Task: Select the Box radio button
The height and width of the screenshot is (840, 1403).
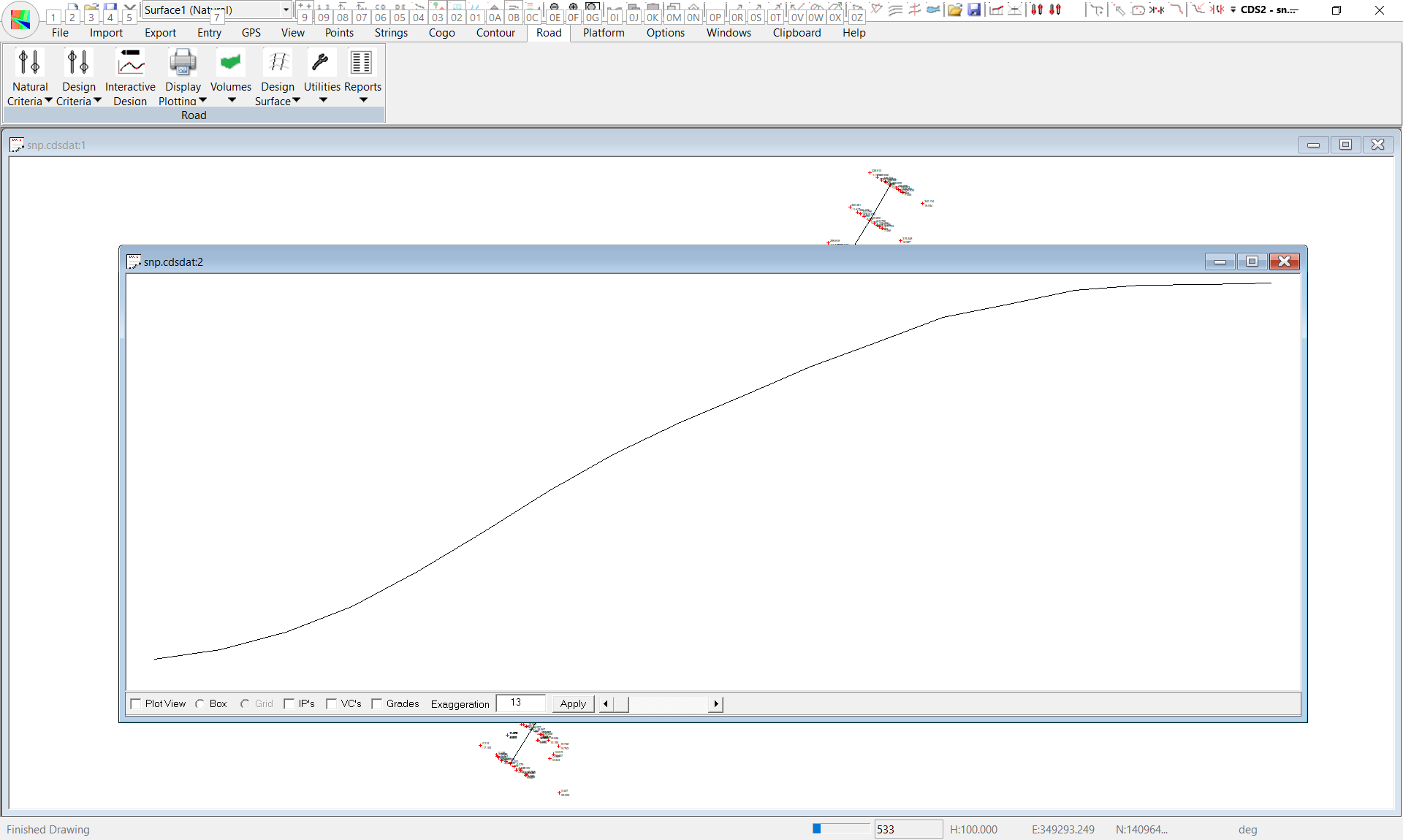Action: point(200,704)
